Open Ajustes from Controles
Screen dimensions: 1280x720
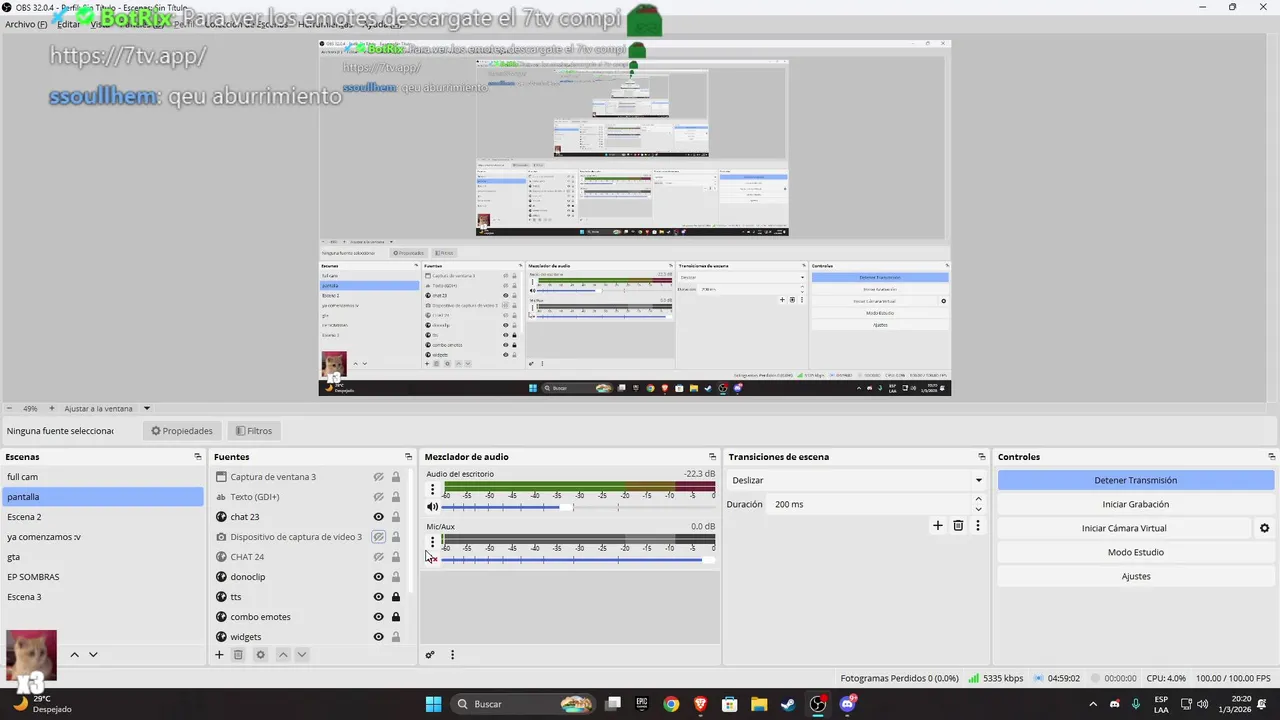(x=1135, y=576)
